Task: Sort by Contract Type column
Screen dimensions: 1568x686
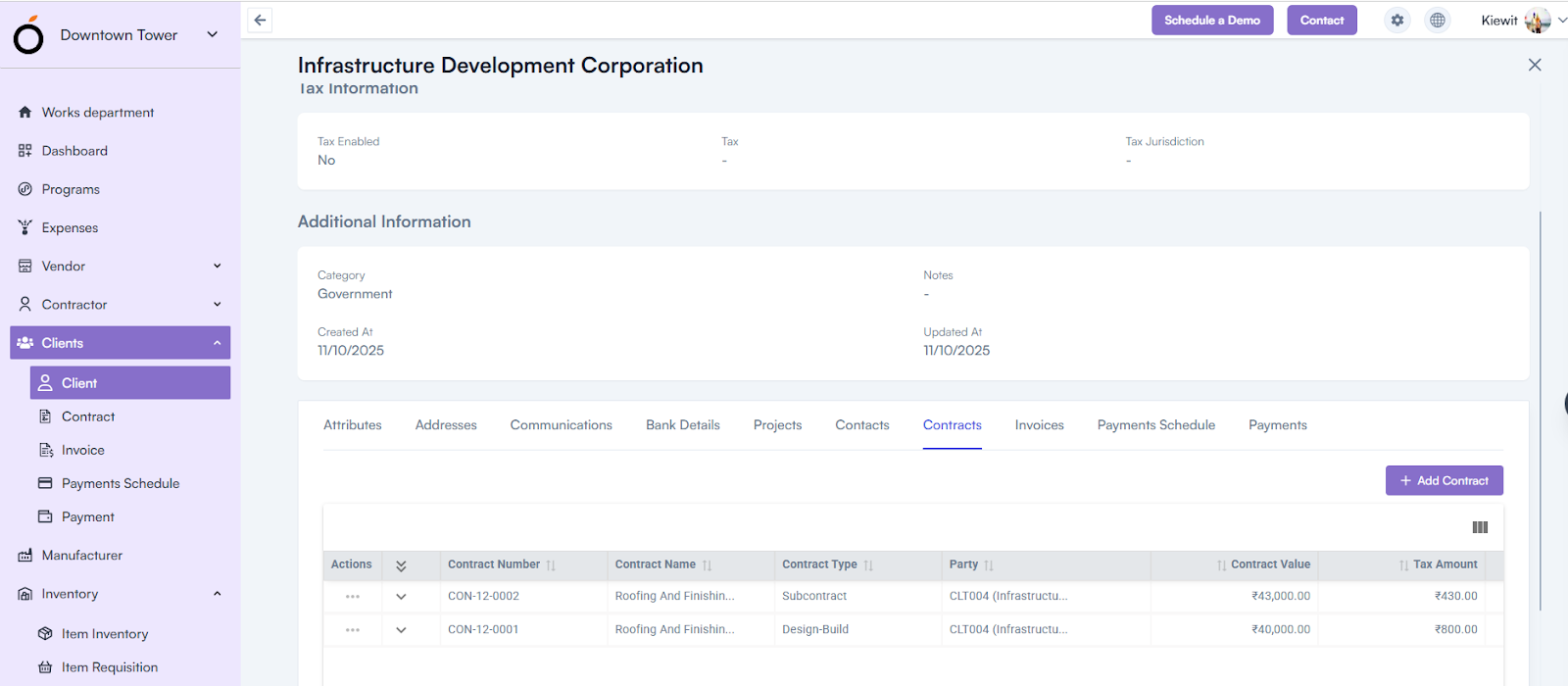Action: click(x=868, y=565)
